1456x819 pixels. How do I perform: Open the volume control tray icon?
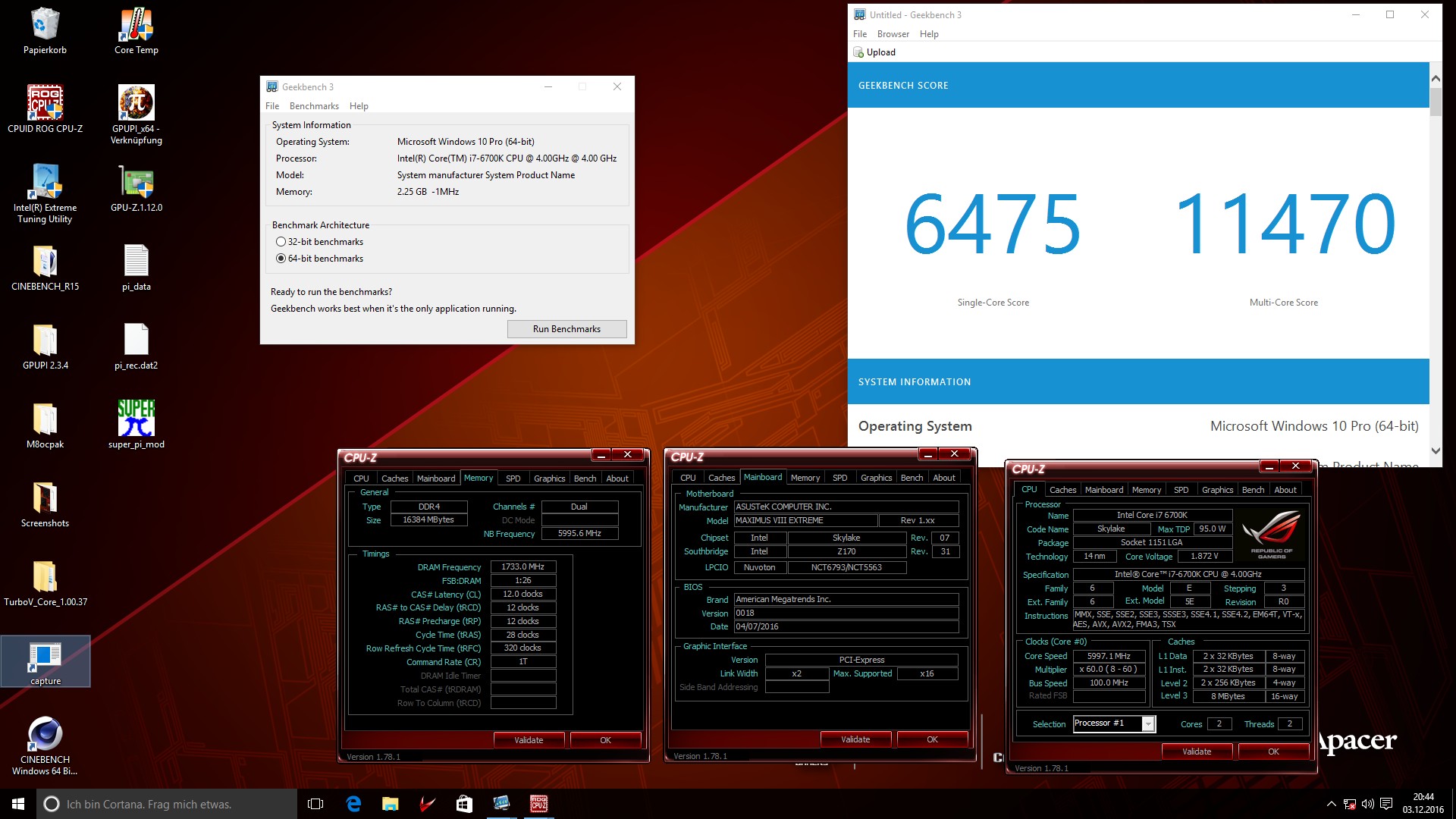1368,804
